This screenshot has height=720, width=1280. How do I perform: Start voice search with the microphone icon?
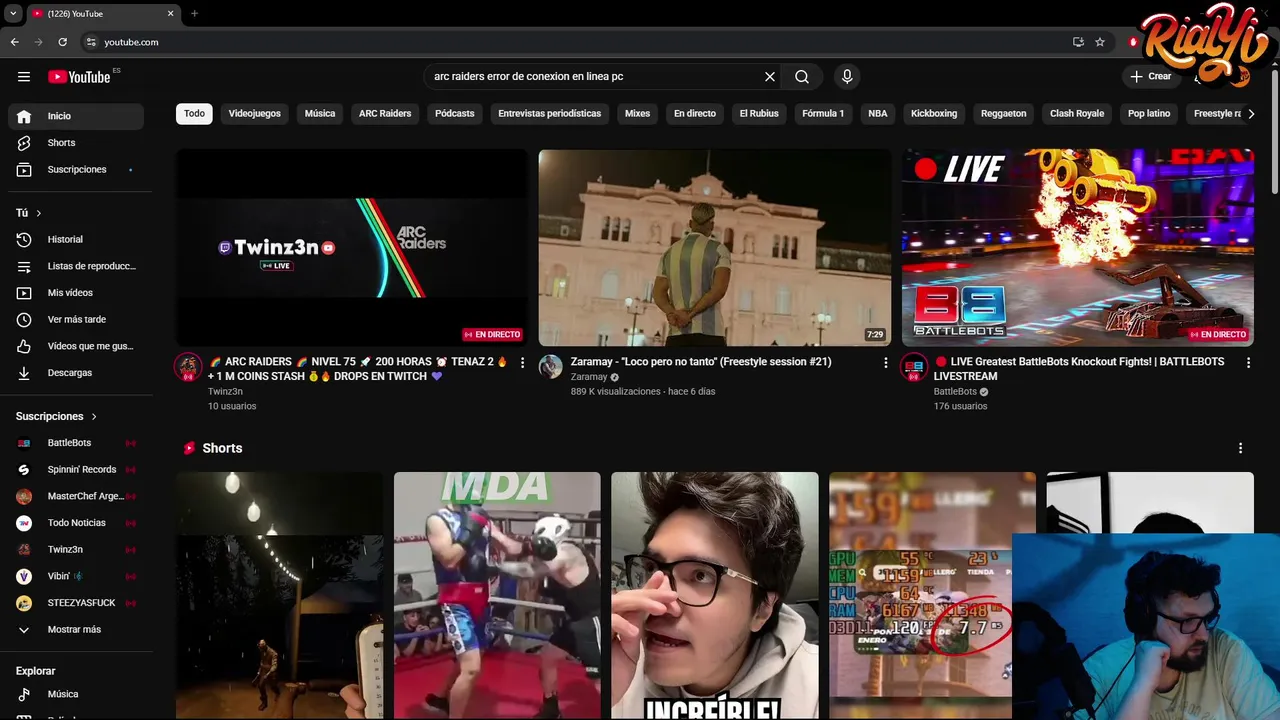coord(847,77)
